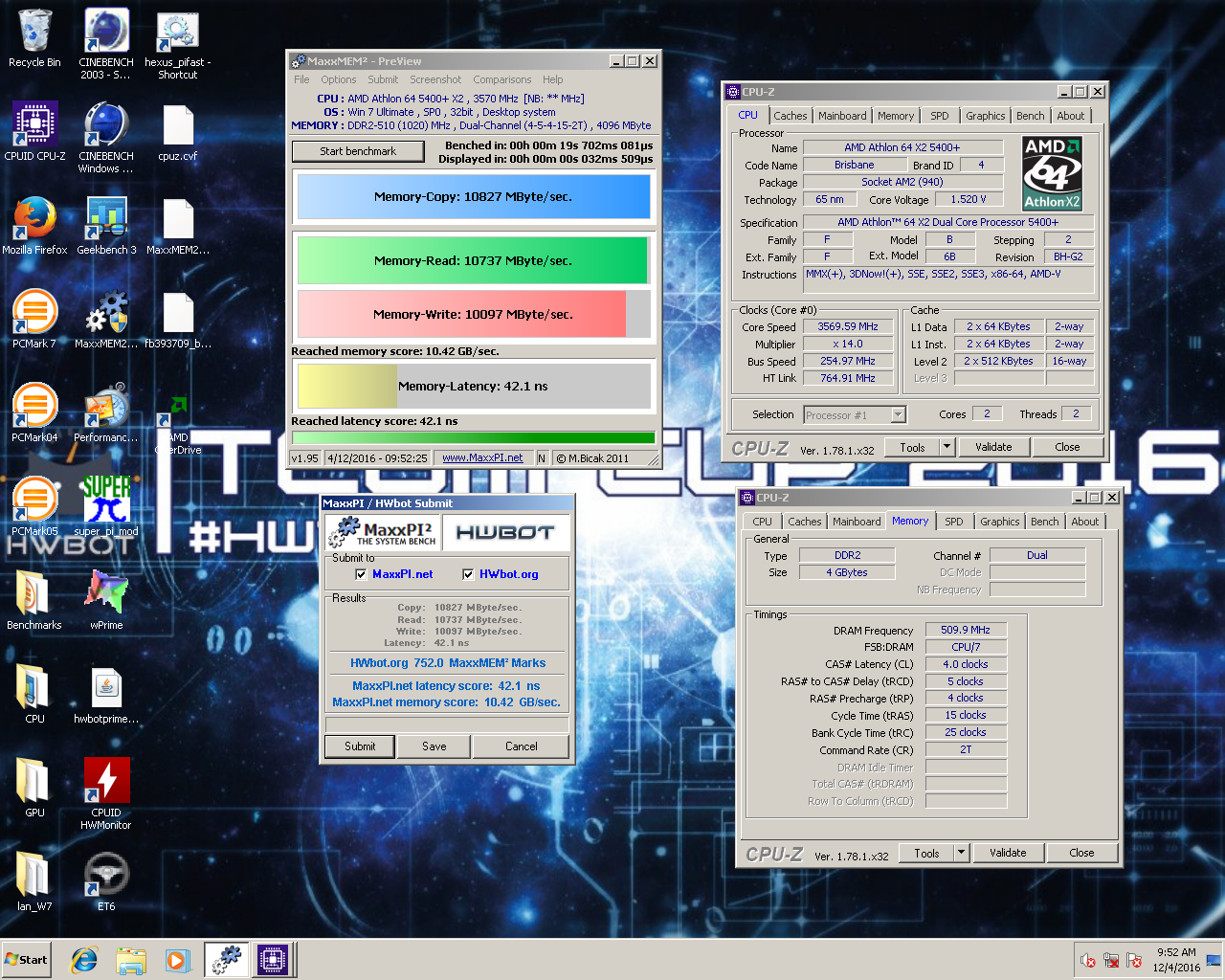Open Screenshot menu in MaxxMEM

pyautogui.click(x=435, y=79)
